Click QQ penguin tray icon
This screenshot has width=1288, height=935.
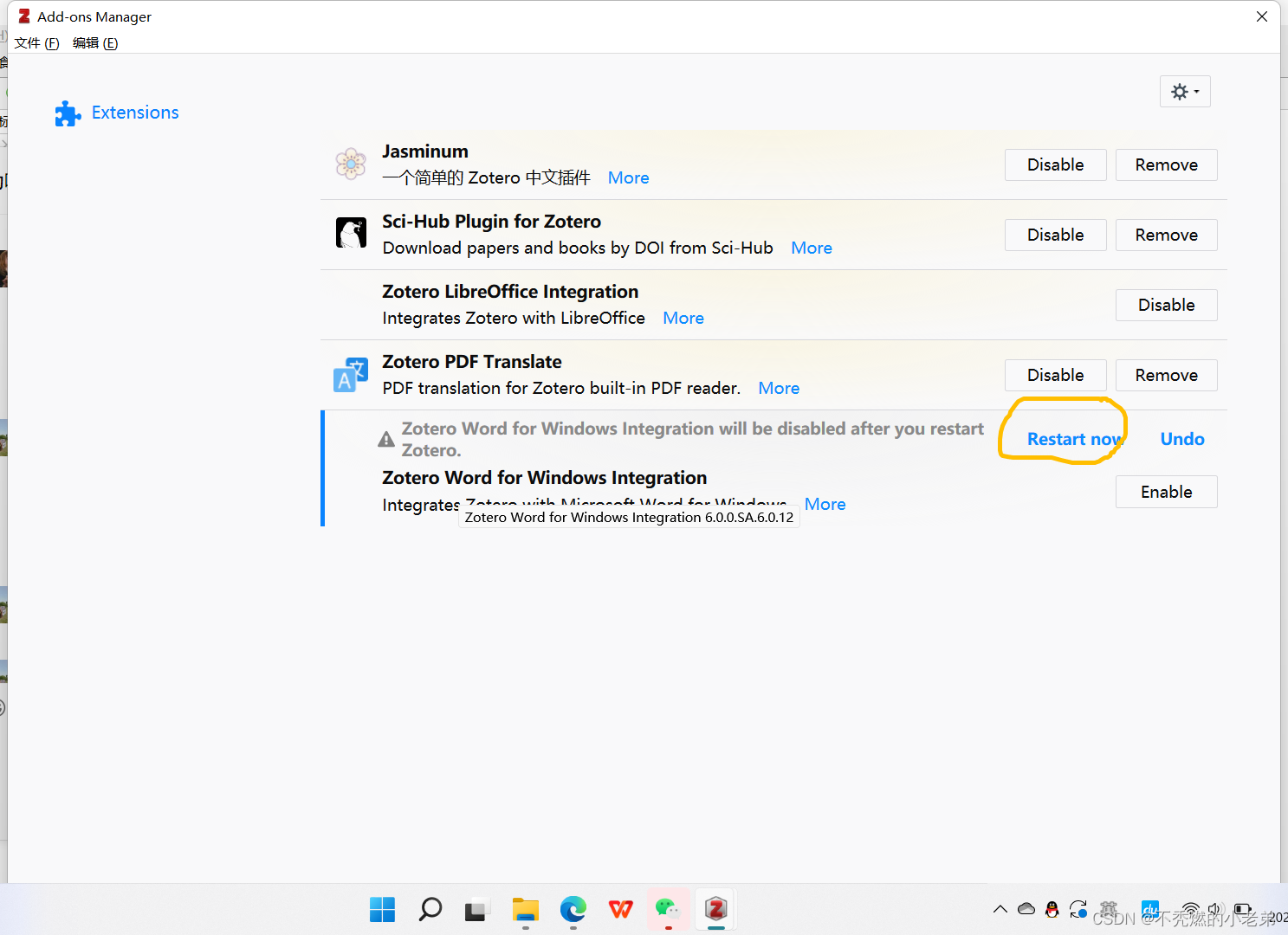[x=1052, y=909]
